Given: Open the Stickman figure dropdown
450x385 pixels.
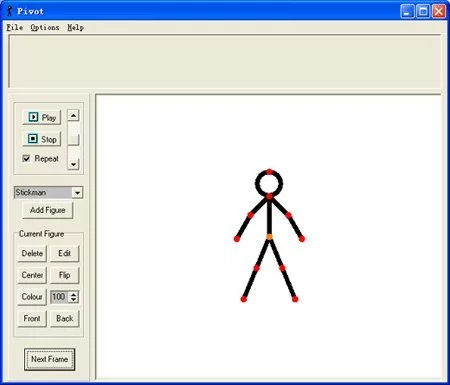Looking at the screenshot, I should 77,193.
